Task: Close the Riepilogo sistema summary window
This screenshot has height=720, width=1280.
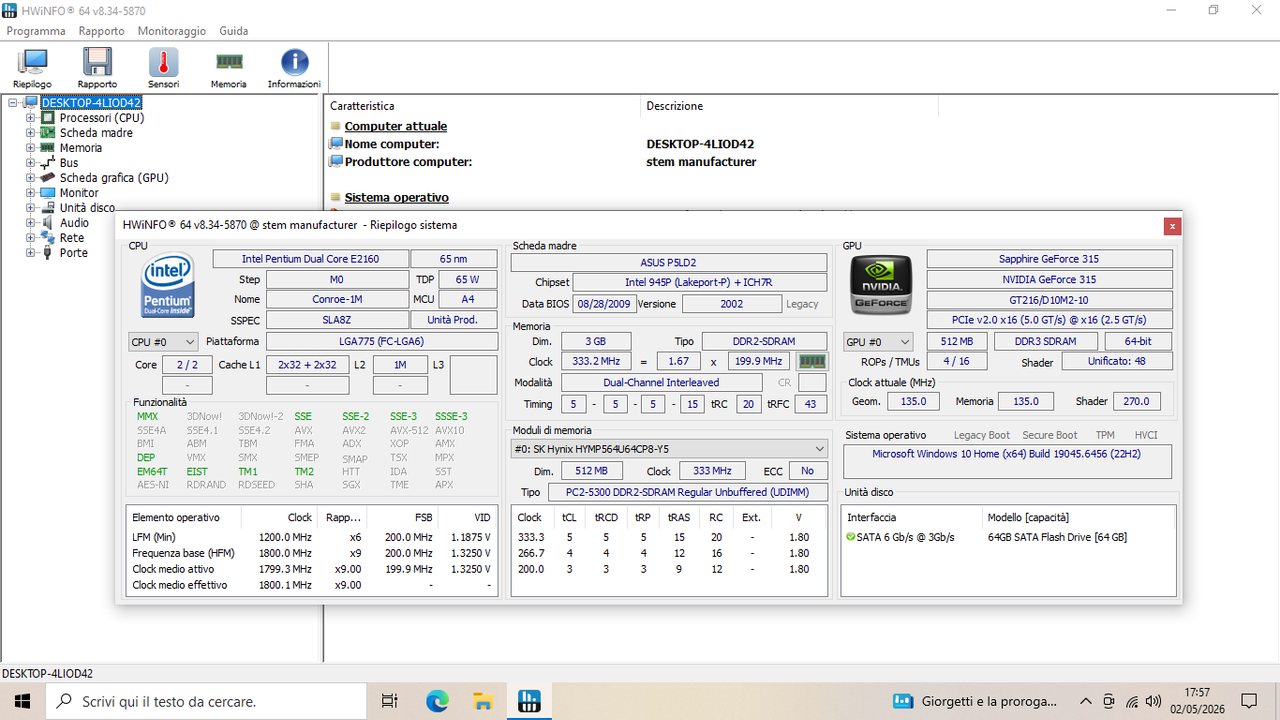Action: pos(1172,226)
